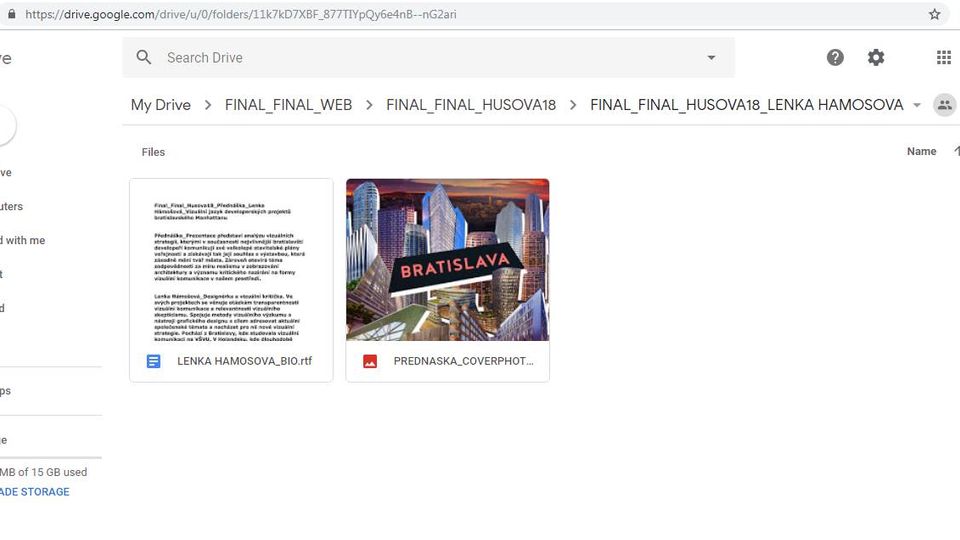Viewport: 960px width, 540px height.
Task: Click the magnifier search icon in Drive
Action: [x=144, y=58]
